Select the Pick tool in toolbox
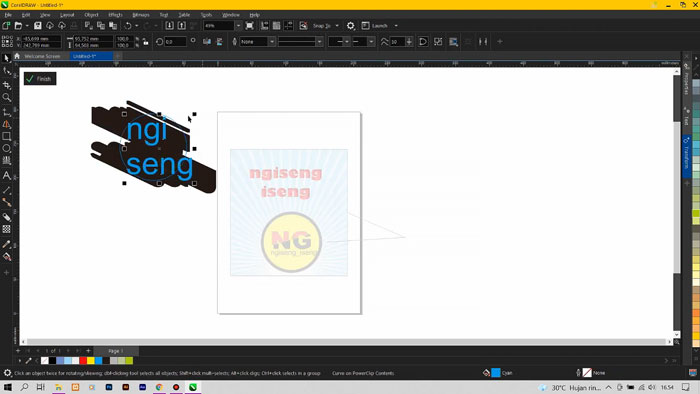The image size is (700, 394). click(6, 58)
